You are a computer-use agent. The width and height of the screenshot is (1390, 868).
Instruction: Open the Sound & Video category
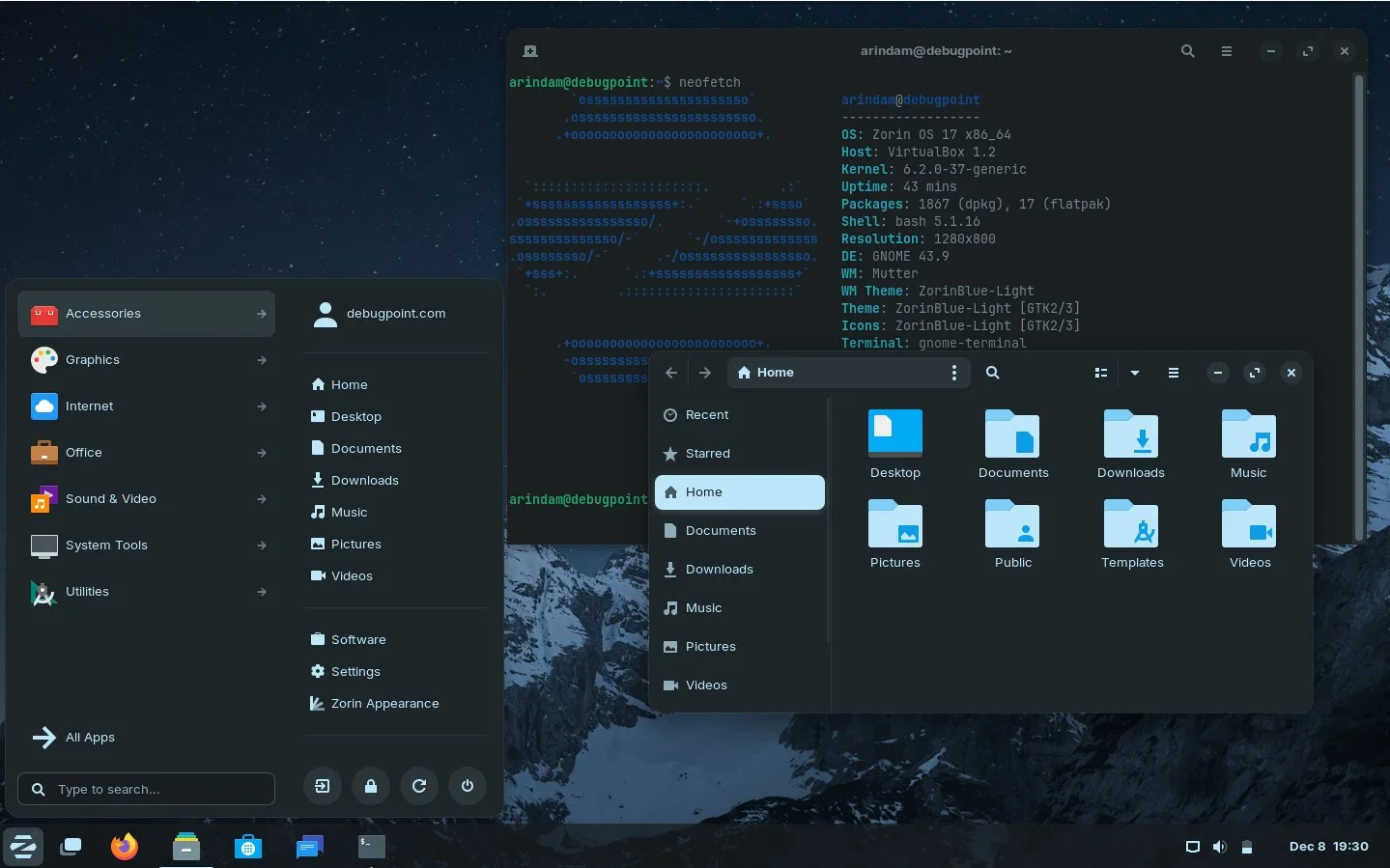pyautogui.click(x=111, y=498)
